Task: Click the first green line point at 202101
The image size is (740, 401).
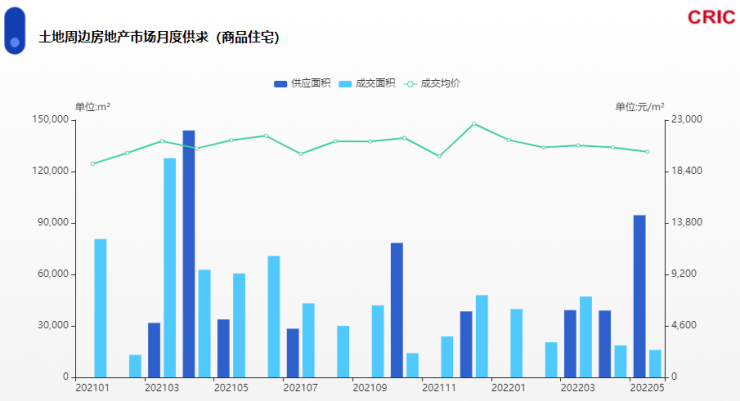Action: click(92, 164)
